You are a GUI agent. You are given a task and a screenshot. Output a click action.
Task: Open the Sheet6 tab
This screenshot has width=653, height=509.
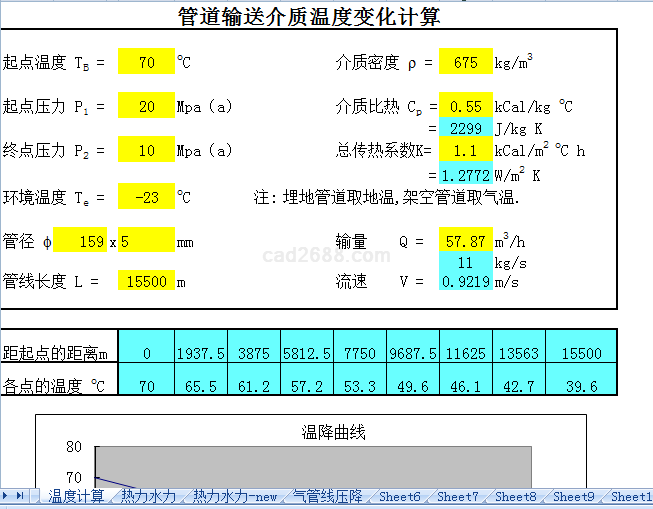click(400, 496)
